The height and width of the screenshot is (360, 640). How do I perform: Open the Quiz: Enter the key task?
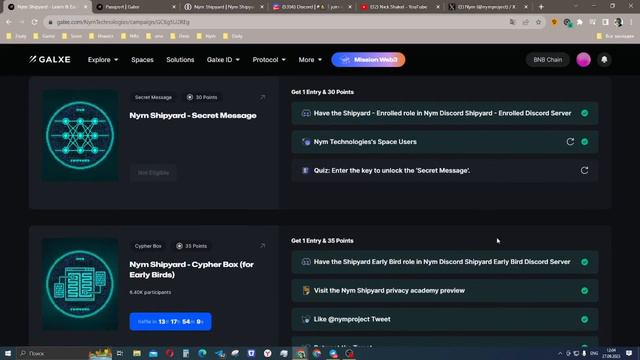tap(445, 170)
